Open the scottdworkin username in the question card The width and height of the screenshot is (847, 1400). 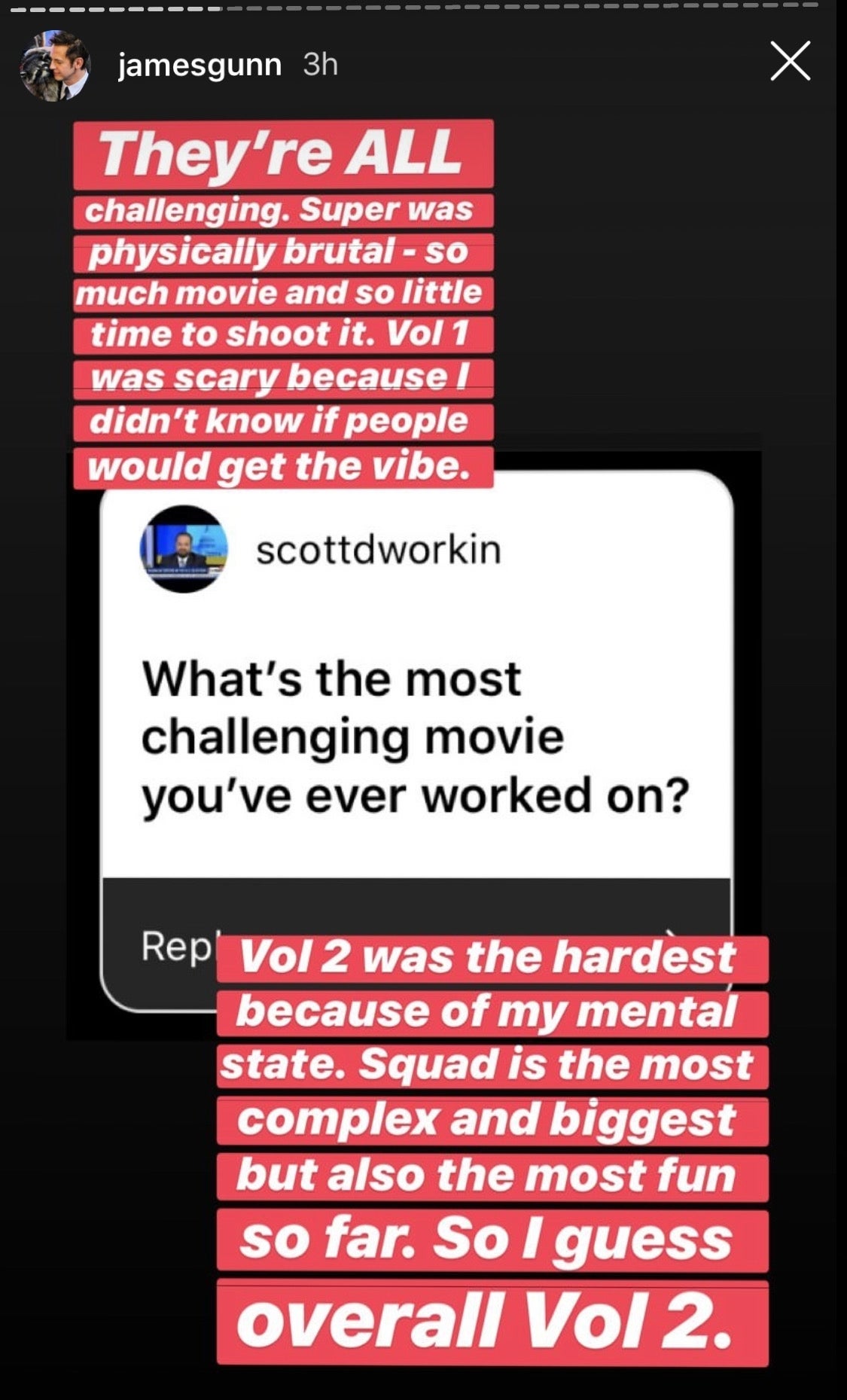[x=378, y=549]
